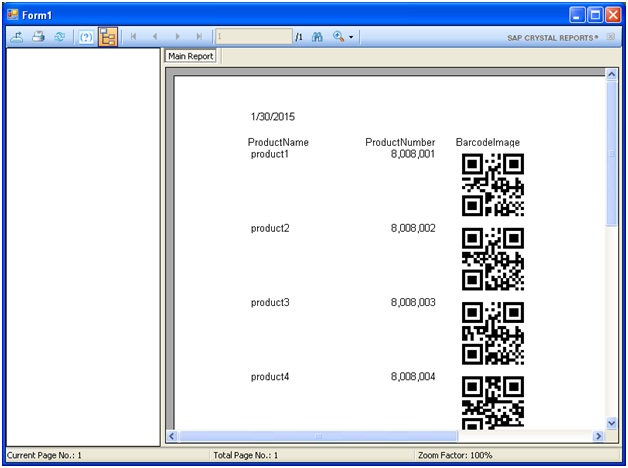Close the current view with the toolbar X

[x=610, y=37]
